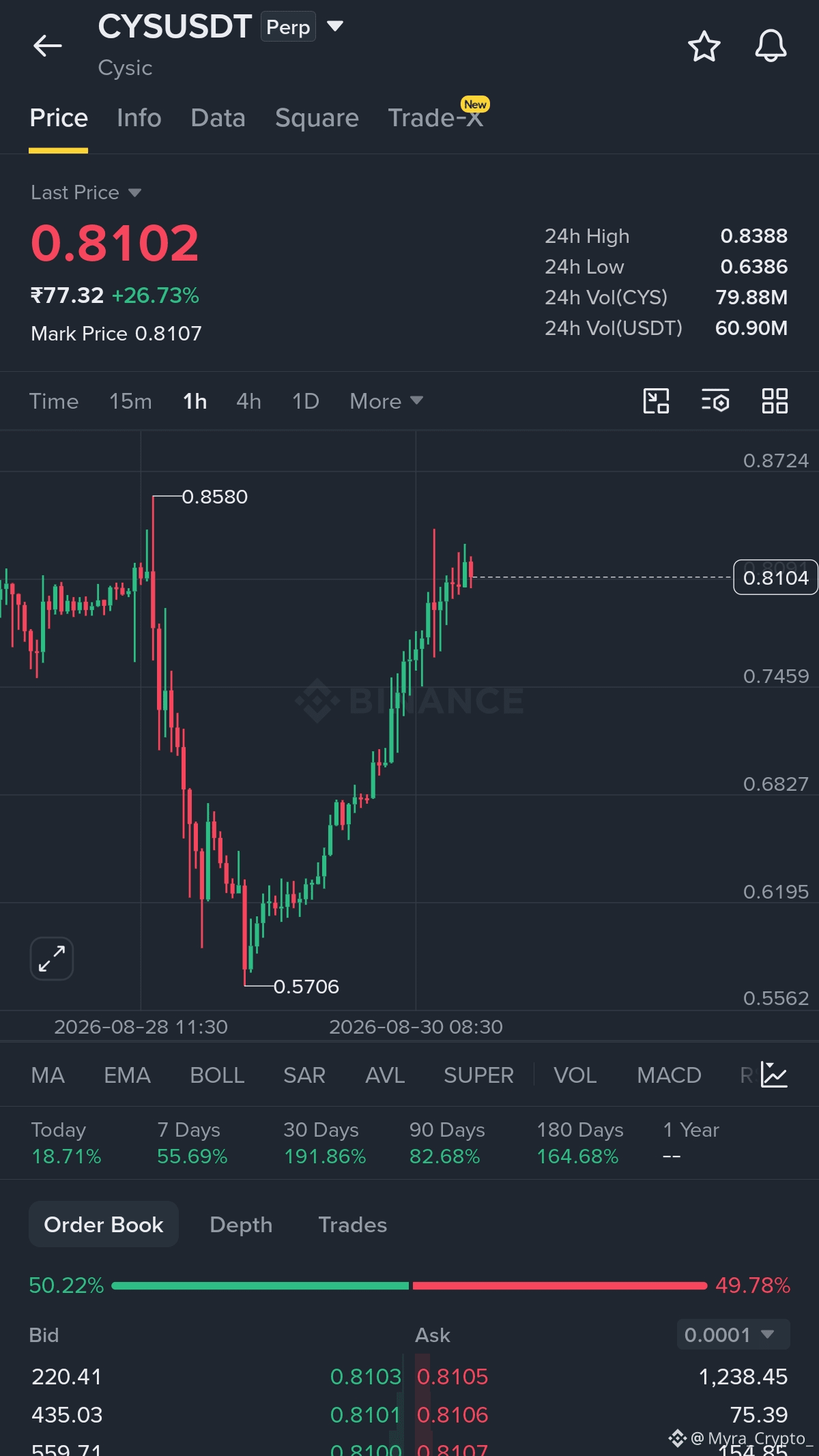Switch to the Info tab

point(139,118)
